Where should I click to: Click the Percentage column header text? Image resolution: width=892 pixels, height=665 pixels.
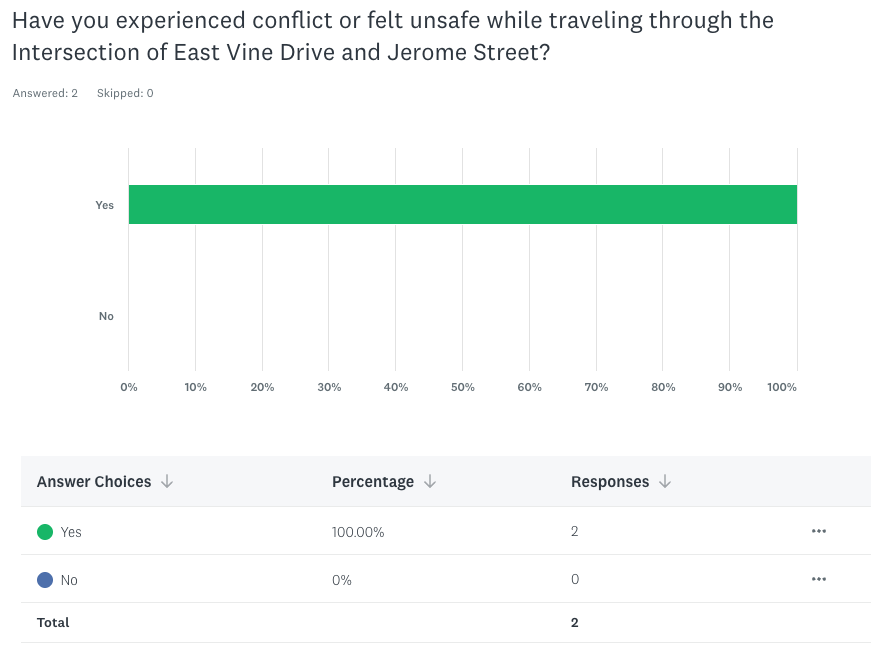click(373, 482)
